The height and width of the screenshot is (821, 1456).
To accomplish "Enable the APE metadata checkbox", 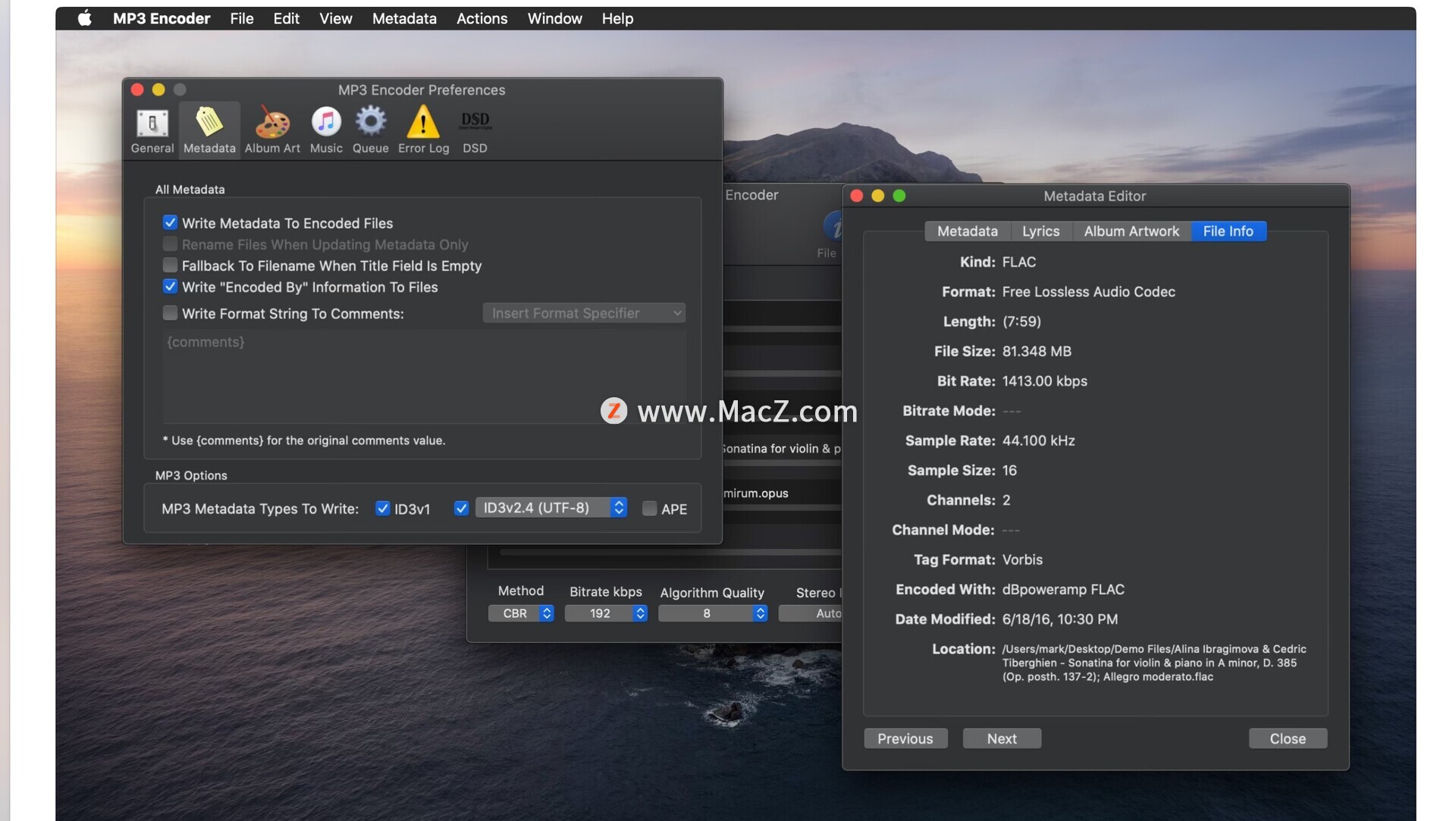I will point(650,509).
